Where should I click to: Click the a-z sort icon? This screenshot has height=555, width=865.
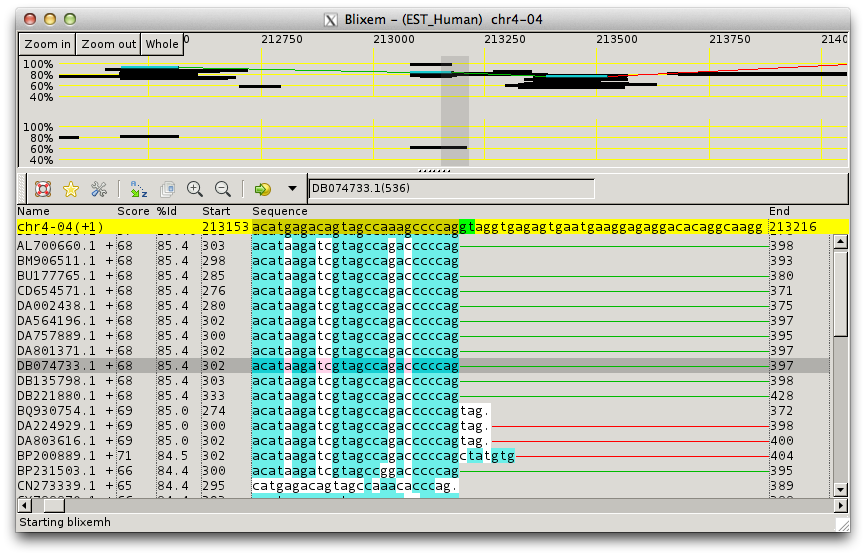click(x=138, y=189)
